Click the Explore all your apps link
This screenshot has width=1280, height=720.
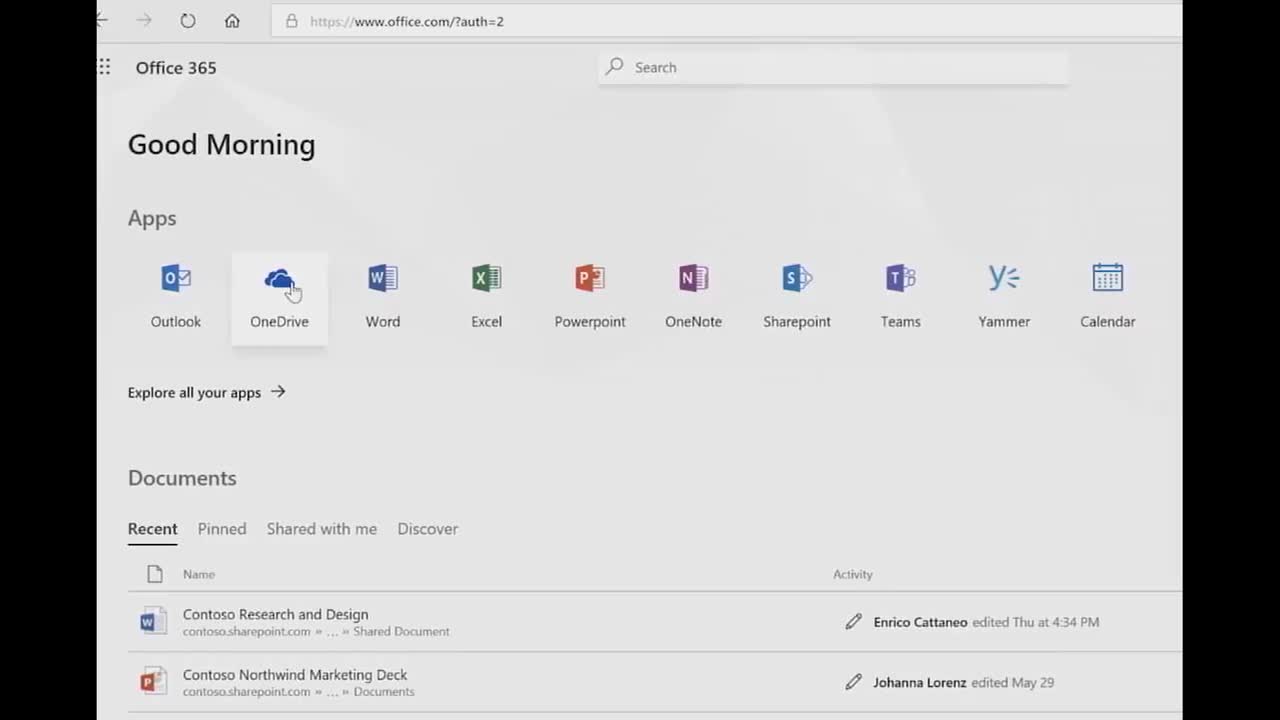point(194,392)
